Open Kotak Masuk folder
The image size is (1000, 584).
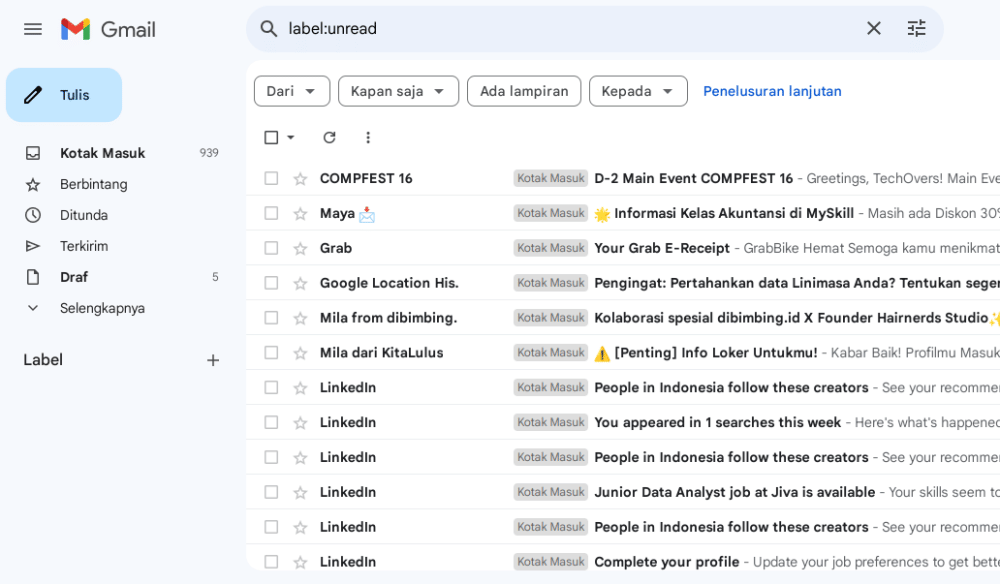(102, 153)
